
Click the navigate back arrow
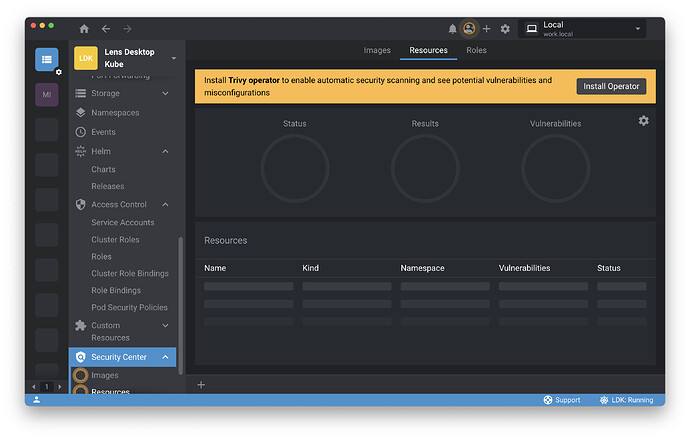point(106,29)
